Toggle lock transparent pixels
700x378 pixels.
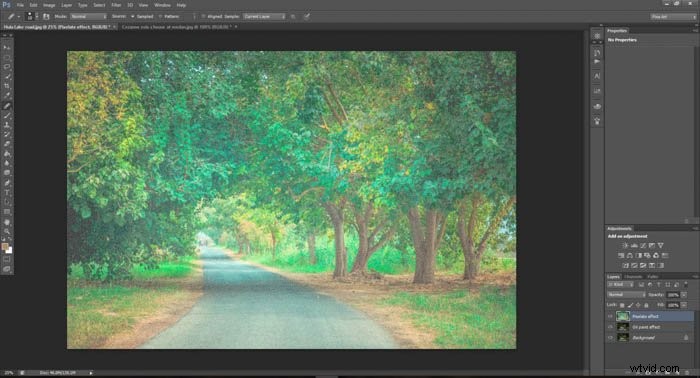pos(622,305)
